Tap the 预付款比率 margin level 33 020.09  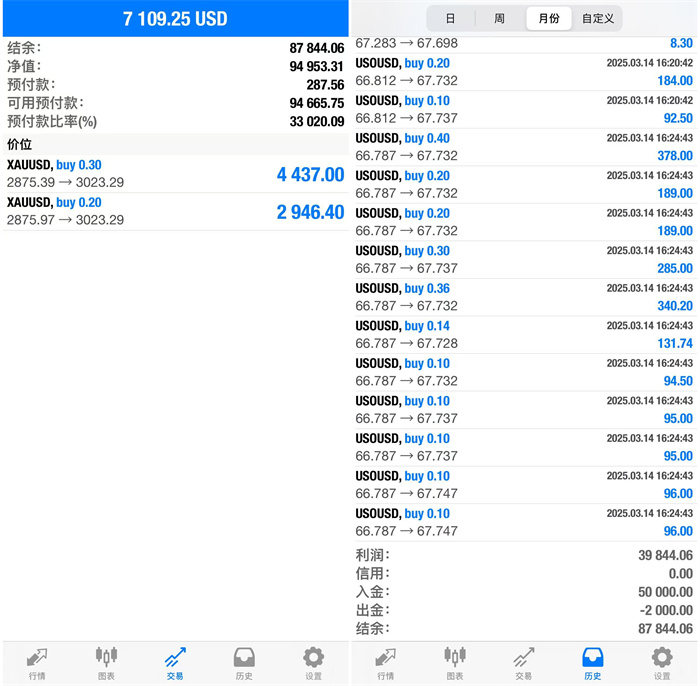click(x=317, y=121)
